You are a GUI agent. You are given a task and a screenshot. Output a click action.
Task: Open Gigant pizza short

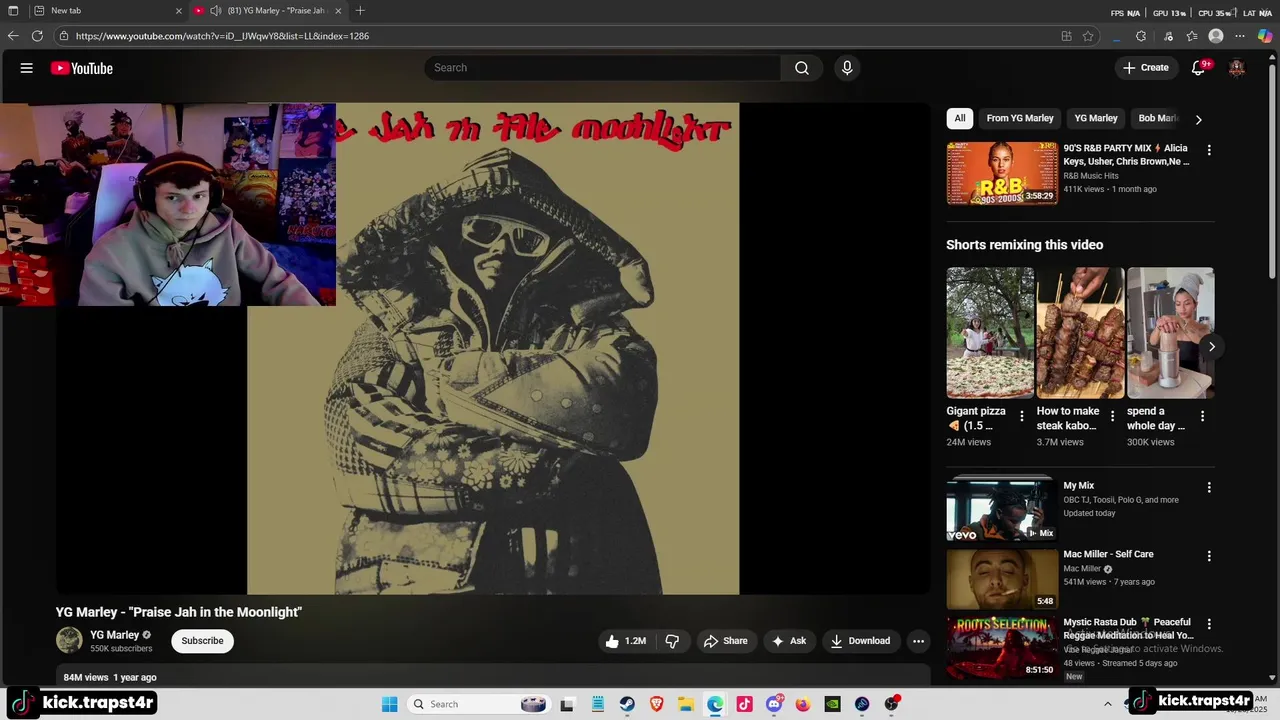click(x=990, y=333)
